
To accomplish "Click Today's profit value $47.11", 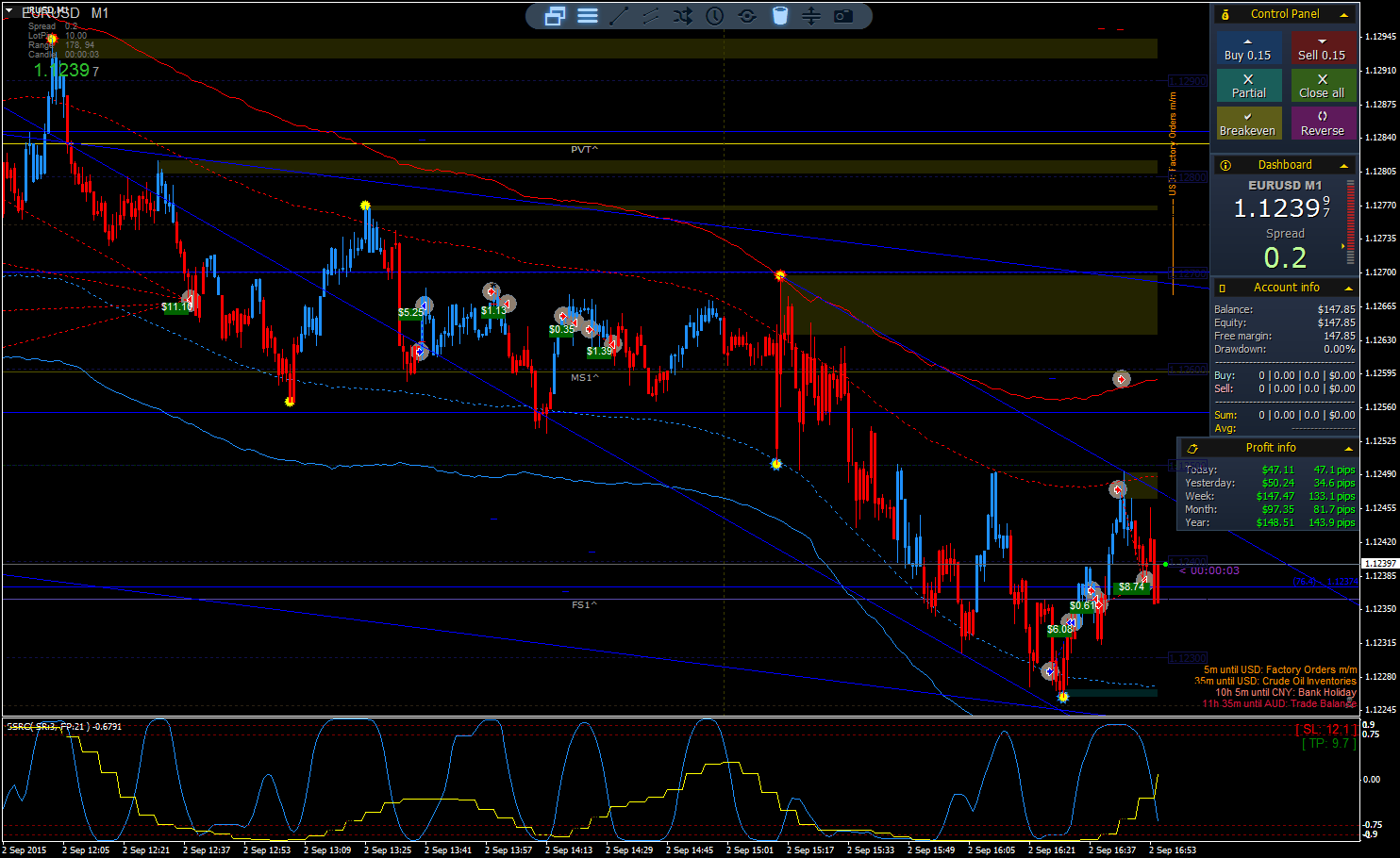I will point(1278,470).
